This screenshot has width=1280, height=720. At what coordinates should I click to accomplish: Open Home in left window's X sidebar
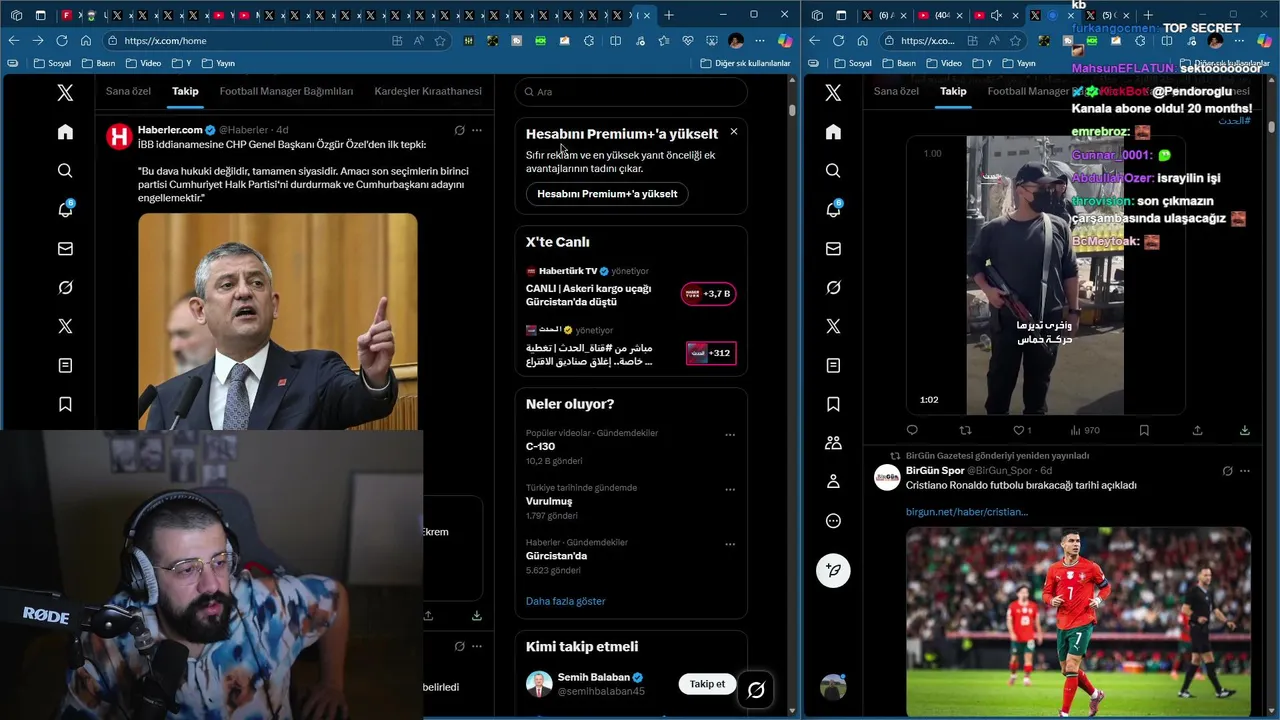coord(65,132)
